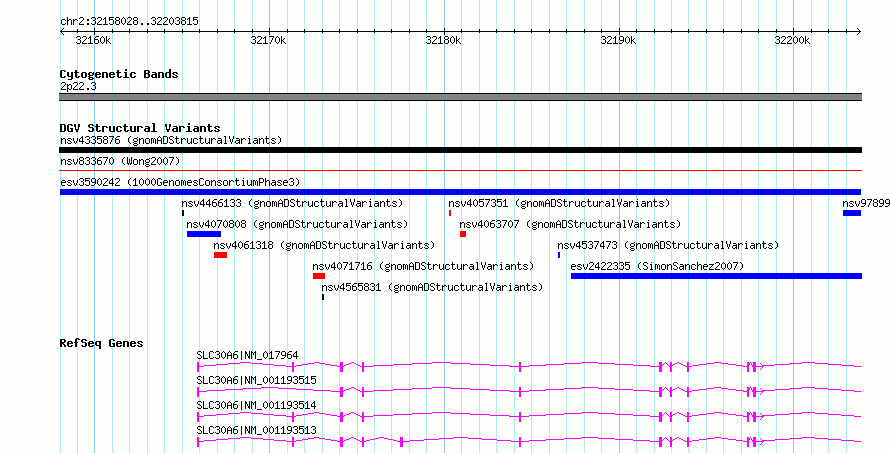890x453 pixels.
Task: Open the nsv833670 (Wong2007) label
Action: click(x=120, y=161)
